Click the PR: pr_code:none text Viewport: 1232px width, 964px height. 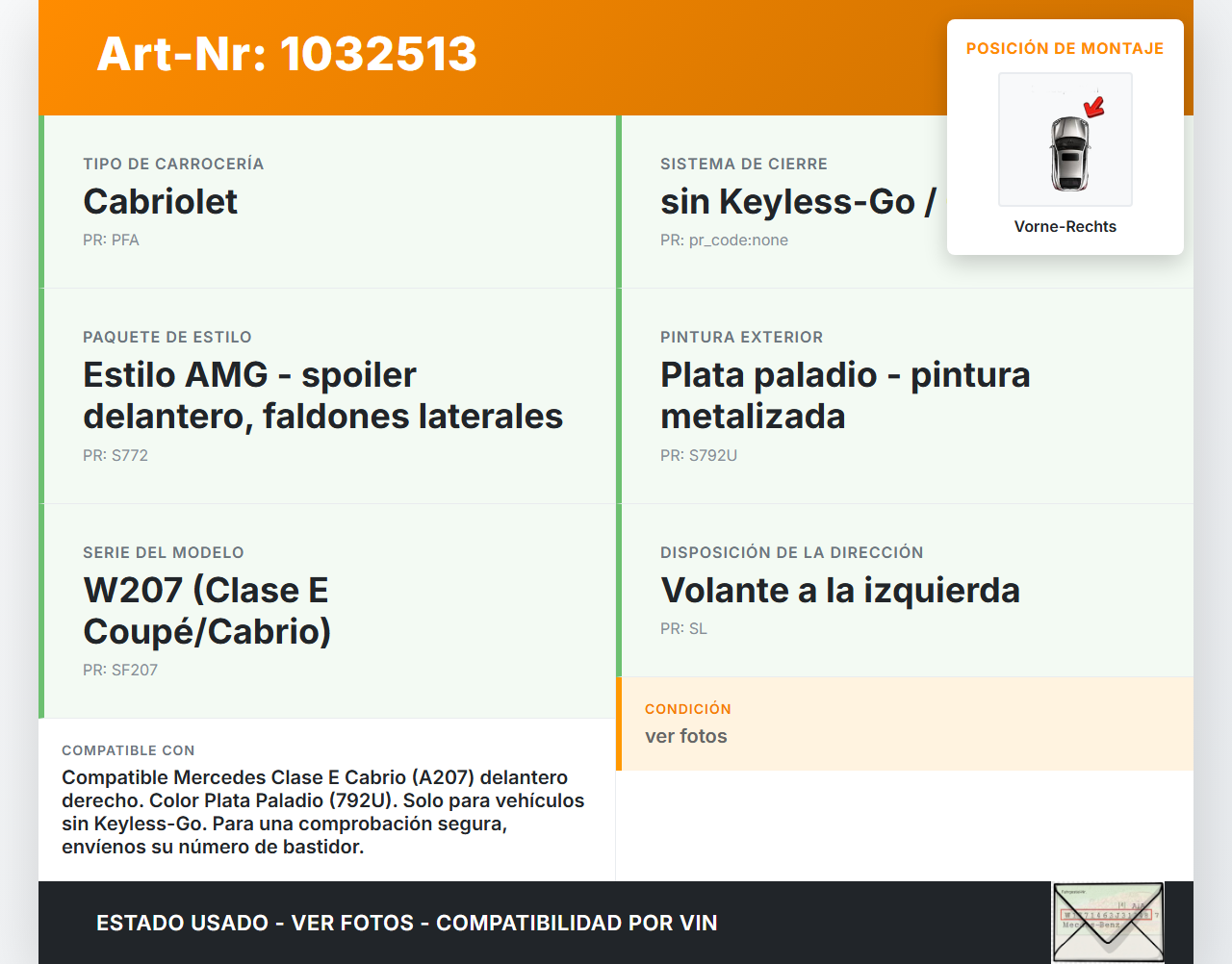pyautogui.click(x=724, y=240)
